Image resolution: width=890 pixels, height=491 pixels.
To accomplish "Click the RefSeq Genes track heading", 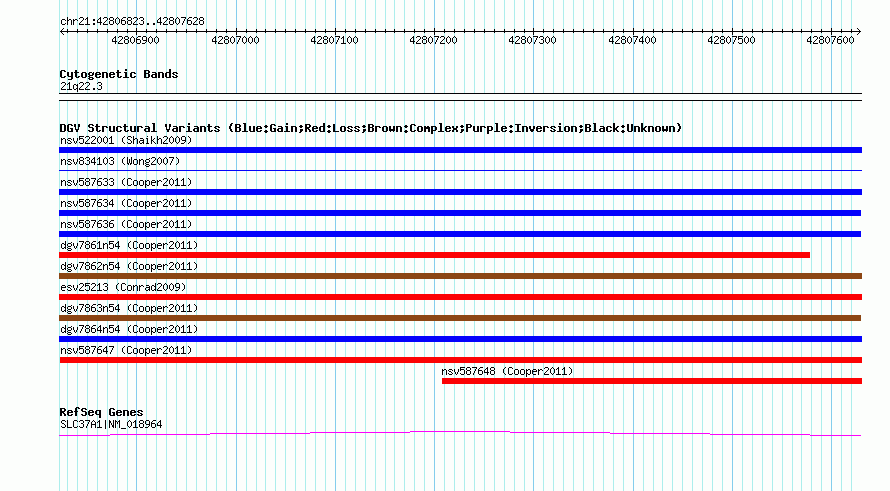I will [101, 412].
